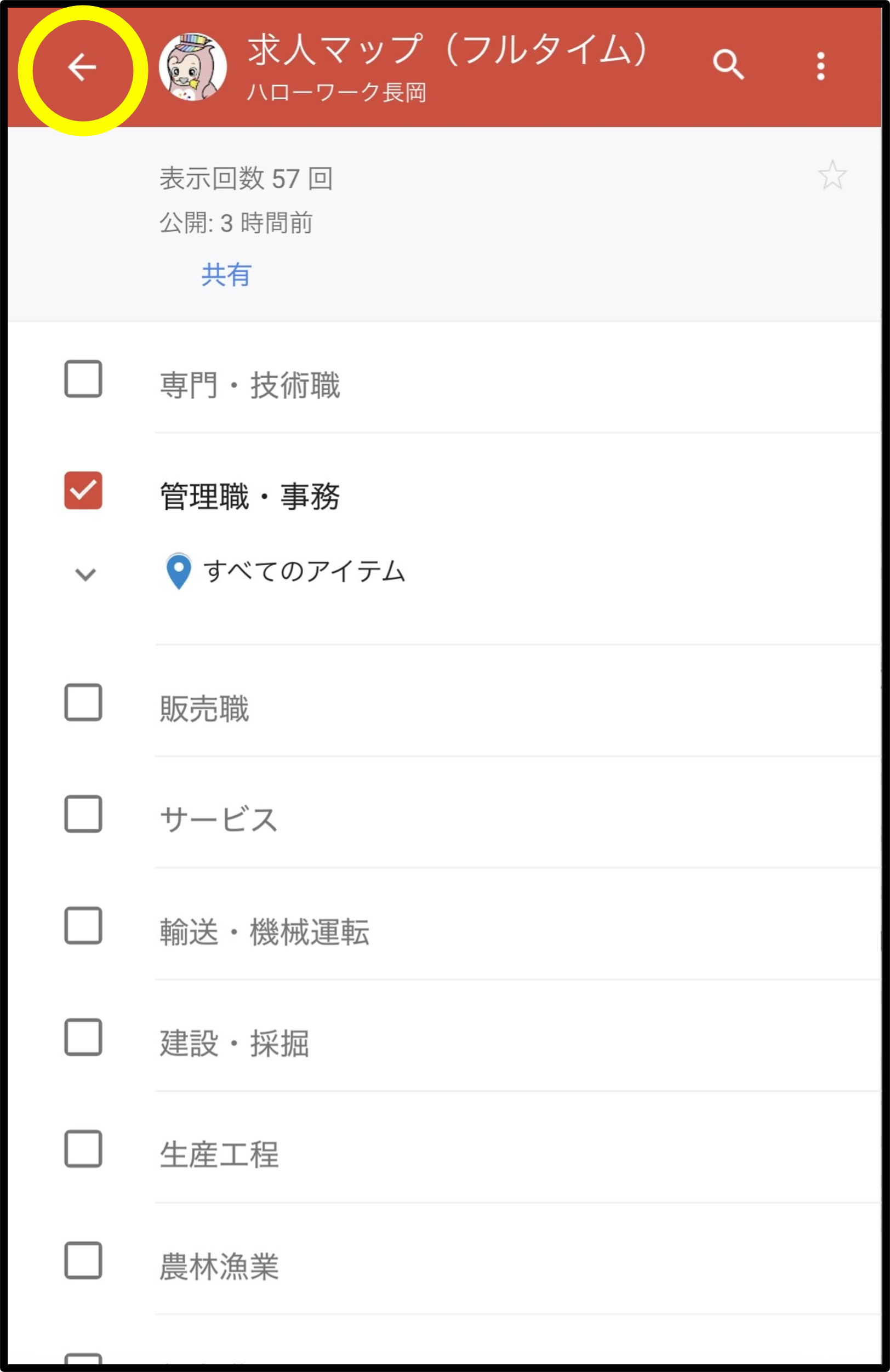Open search with magnifier icon

coord(728,65)
